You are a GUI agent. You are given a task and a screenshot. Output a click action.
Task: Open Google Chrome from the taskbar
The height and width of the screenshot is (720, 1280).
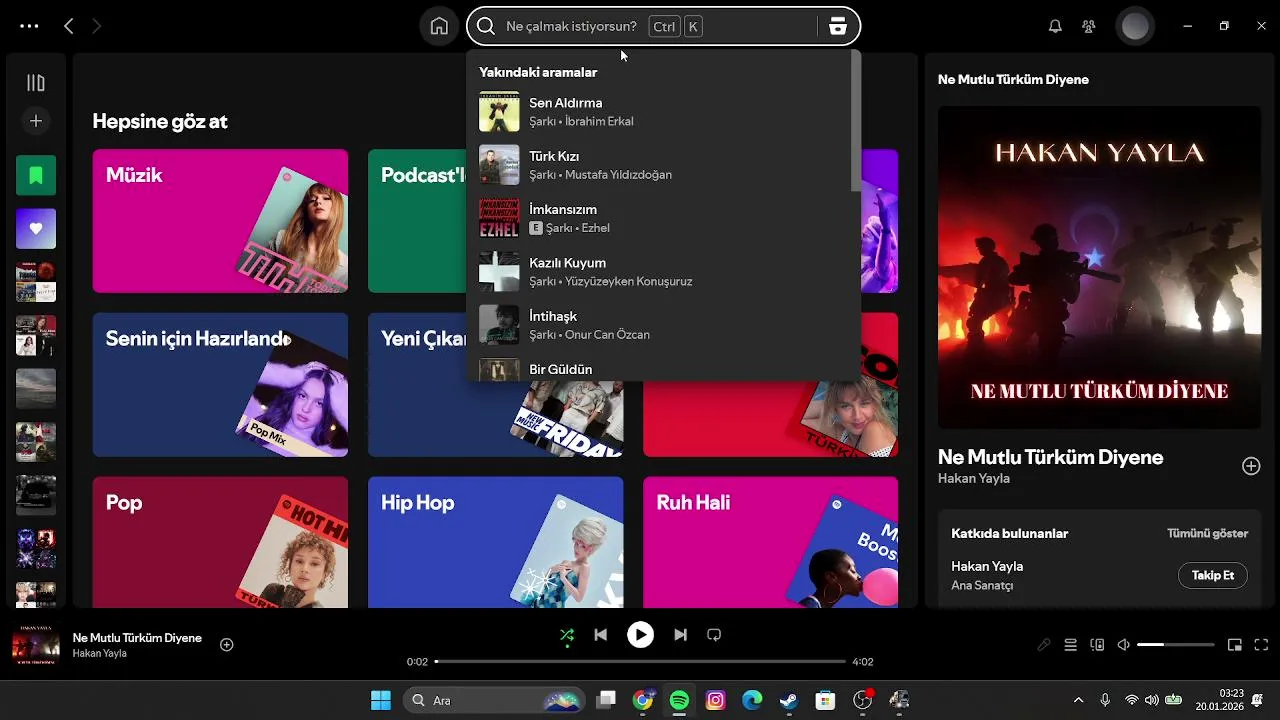pos(643,700)
